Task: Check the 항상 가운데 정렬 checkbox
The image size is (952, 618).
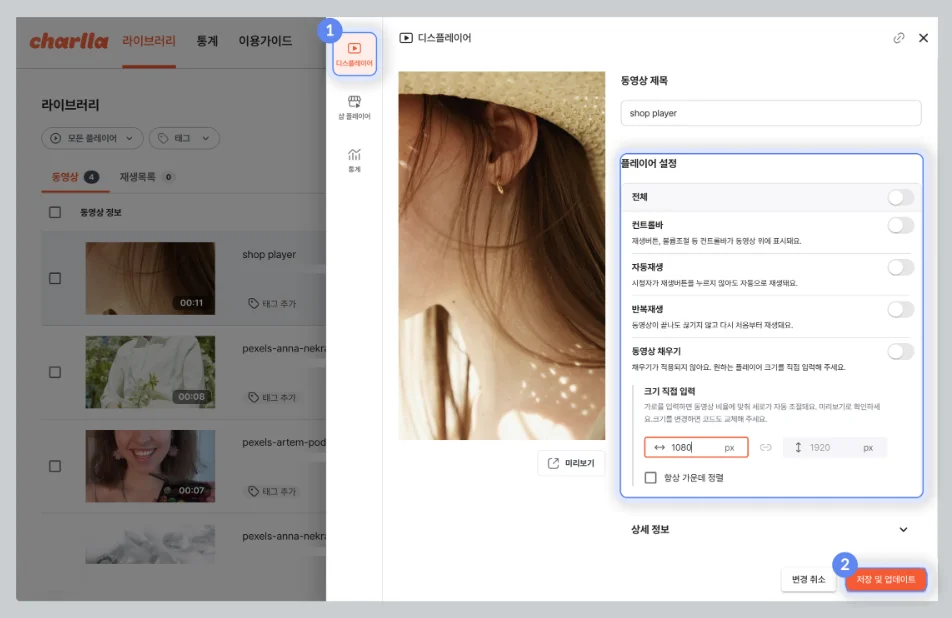Action: (651, 478)
